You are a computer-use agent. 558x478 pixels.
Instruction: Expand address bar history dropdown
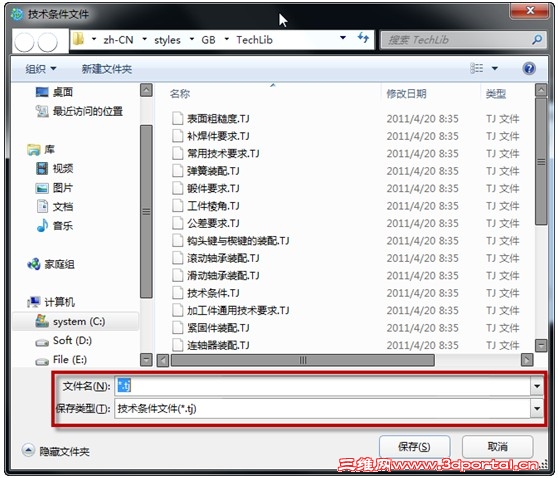(343, 38)
